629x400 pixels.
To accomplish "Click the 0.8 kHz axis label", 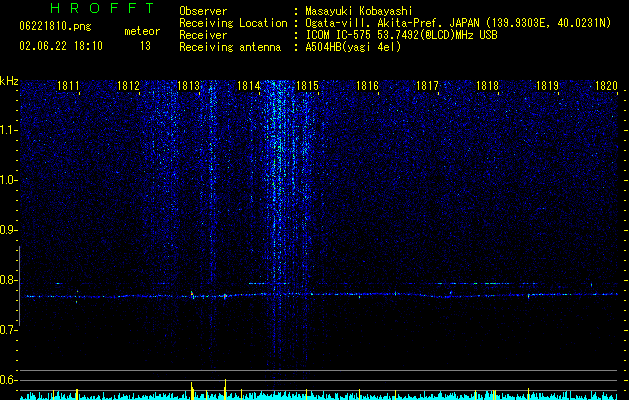I will 8,280.
